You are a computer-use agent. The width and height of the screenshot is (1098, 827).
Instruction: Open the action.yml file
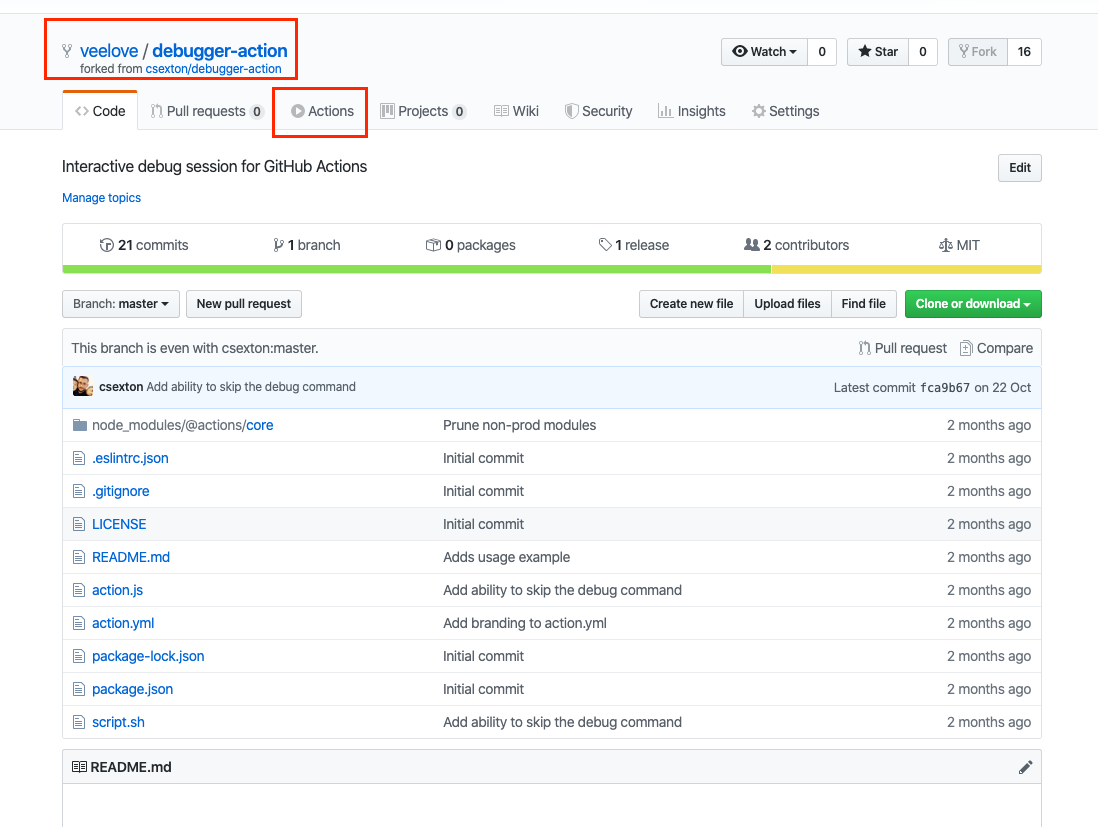pyautogui.click(x=123, y=623)
